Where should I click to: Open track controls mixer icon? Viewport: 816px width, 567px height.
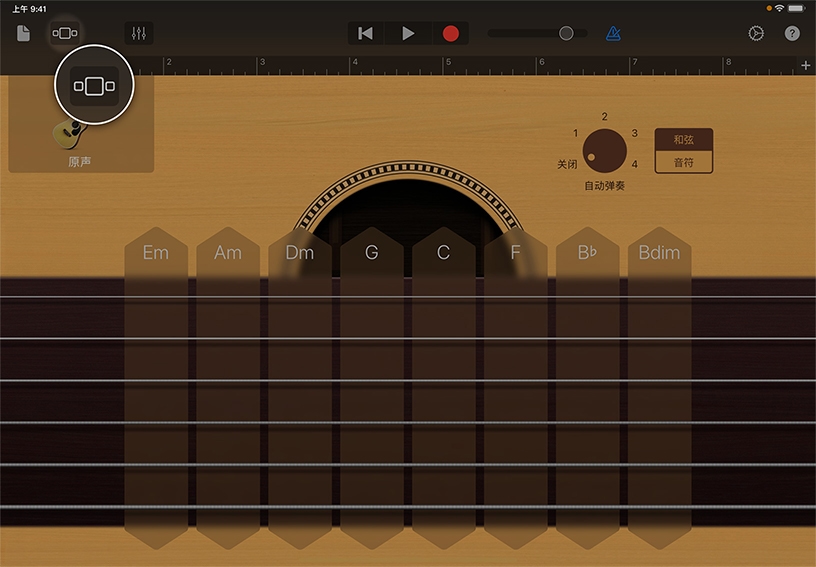pyautogui.click(x=139, y=33)
